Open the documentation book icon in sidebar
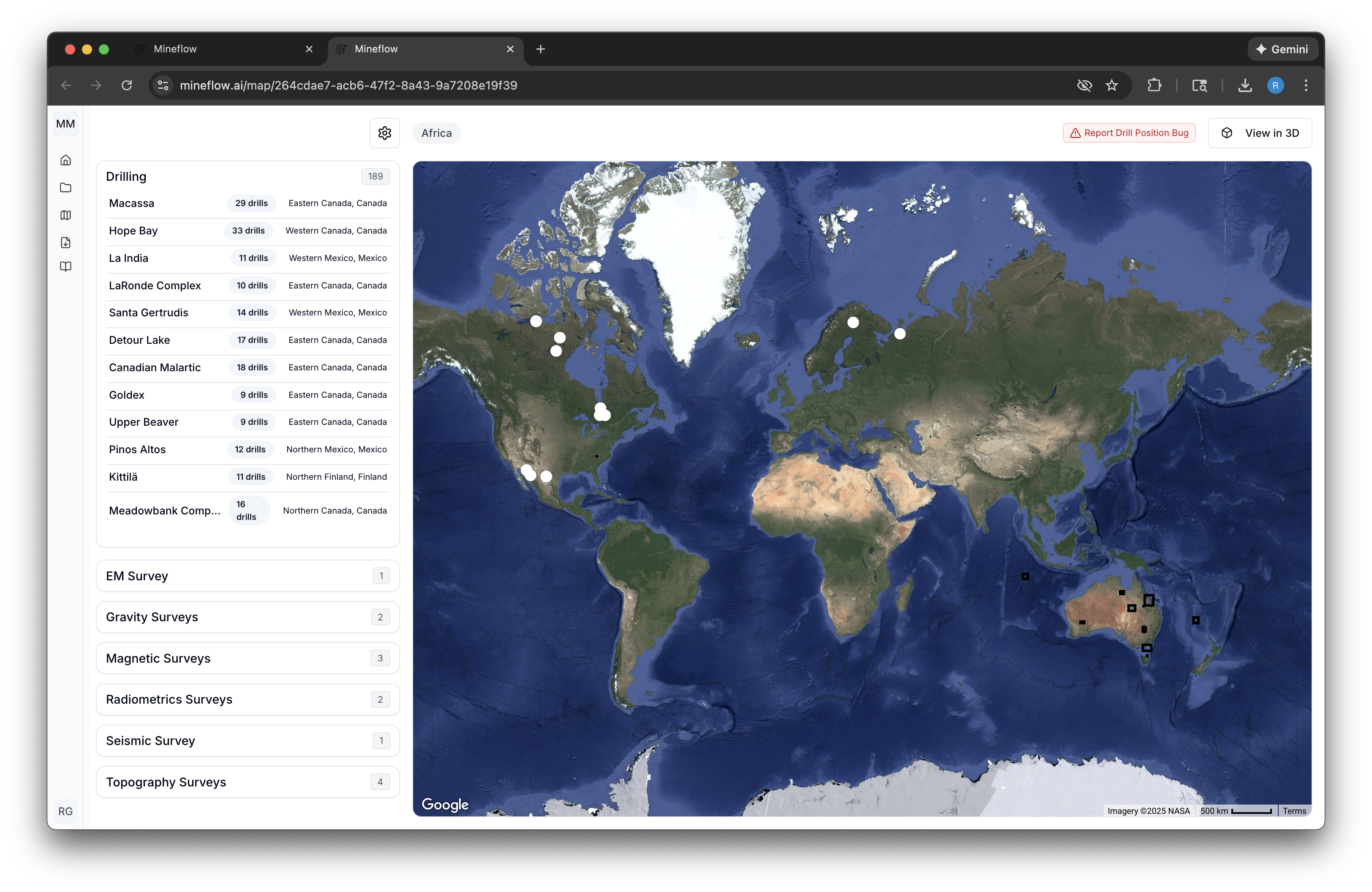This screenshot has height=892, width=1372. tap(65, 266)
